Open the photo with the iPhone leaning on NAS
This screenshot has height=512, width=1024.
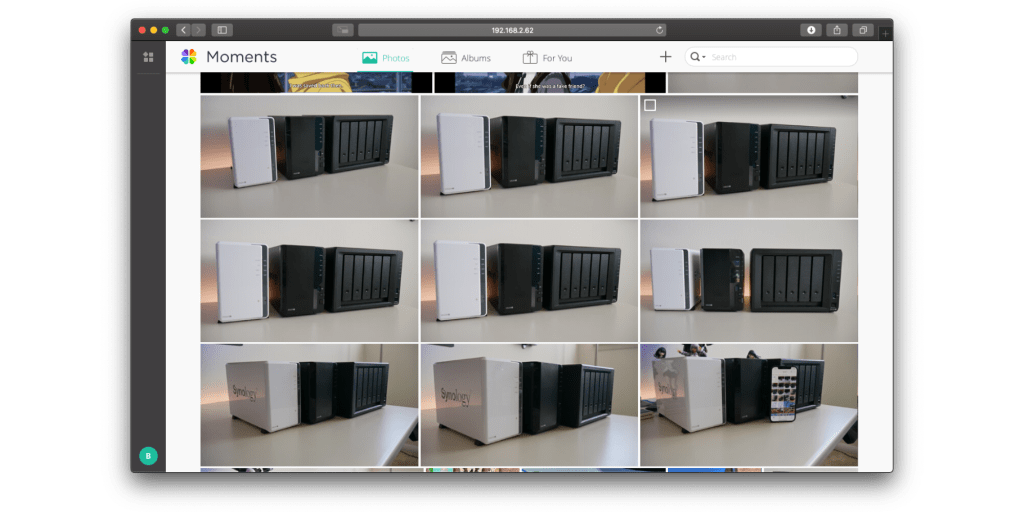tap(748, 405)
